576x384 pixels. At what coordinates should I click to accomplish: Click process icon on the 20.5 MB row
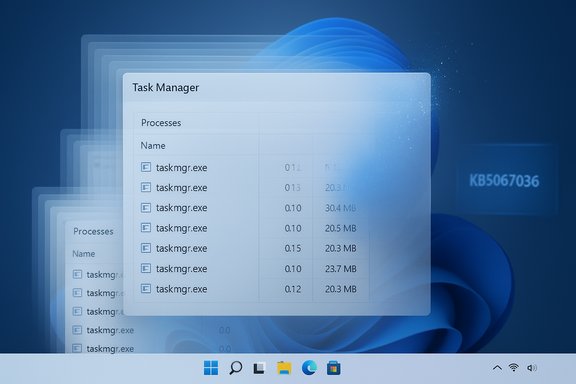pyautogui.click(x=146, y=228)
